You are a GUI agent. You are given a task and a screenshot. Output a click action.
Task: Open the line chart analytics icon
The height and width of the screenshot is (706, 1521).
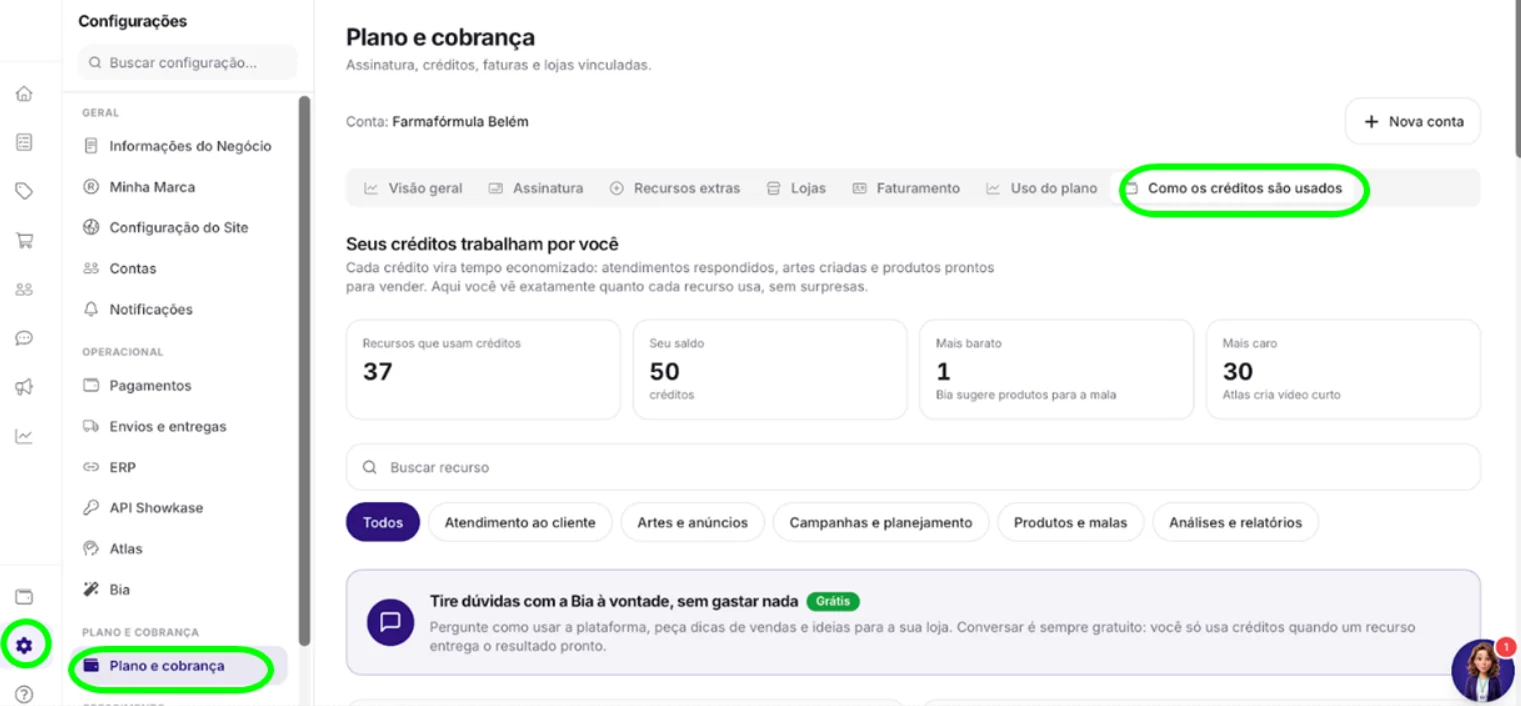[24, 436]
